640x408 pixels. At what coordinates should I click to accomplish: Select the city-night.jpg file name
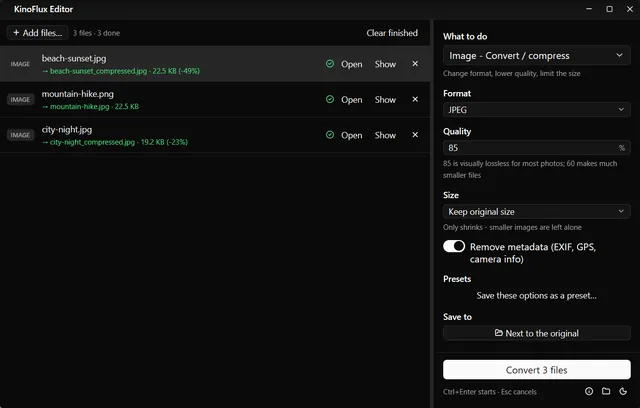pyautogui.click(x=67, y=129)
